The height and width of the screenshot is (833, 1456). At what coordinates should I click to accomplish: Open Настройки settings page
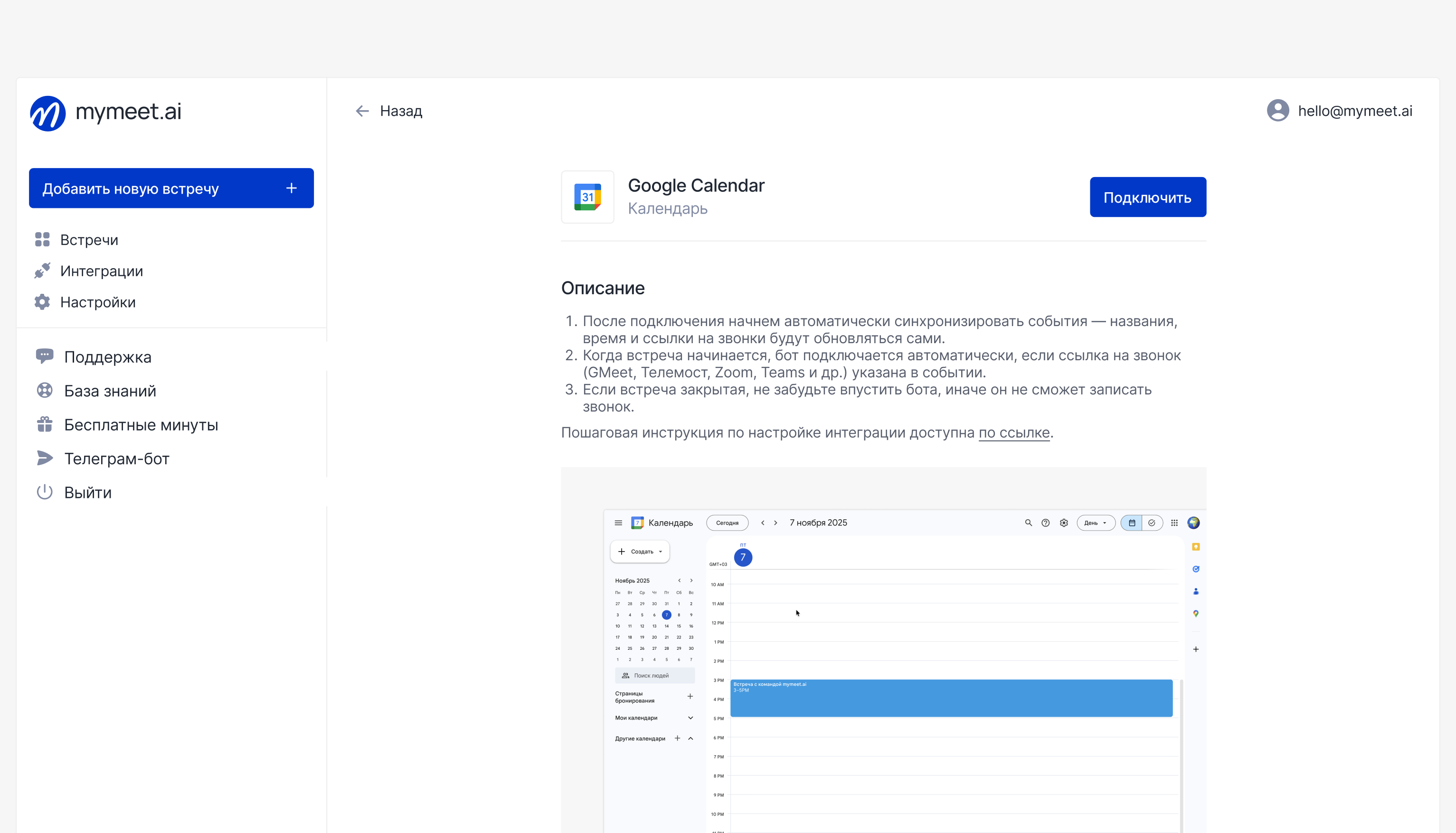pos(97,302)
